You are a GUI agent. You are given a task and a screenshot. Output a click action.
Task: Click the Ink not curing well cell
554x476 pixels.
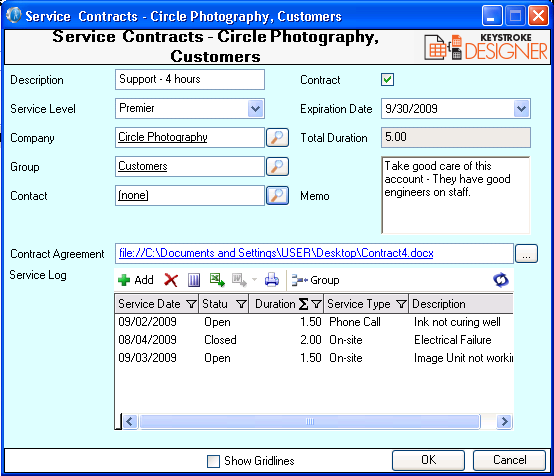click(457, 322)
